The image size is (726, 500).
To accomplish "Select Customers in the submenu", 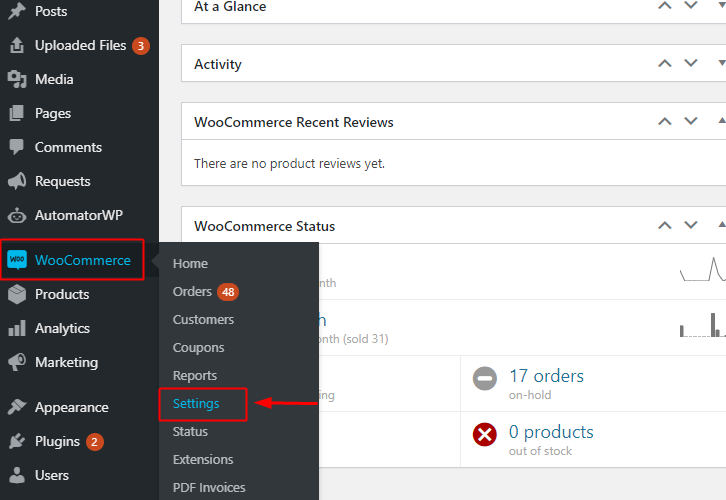I will point(203,319).
